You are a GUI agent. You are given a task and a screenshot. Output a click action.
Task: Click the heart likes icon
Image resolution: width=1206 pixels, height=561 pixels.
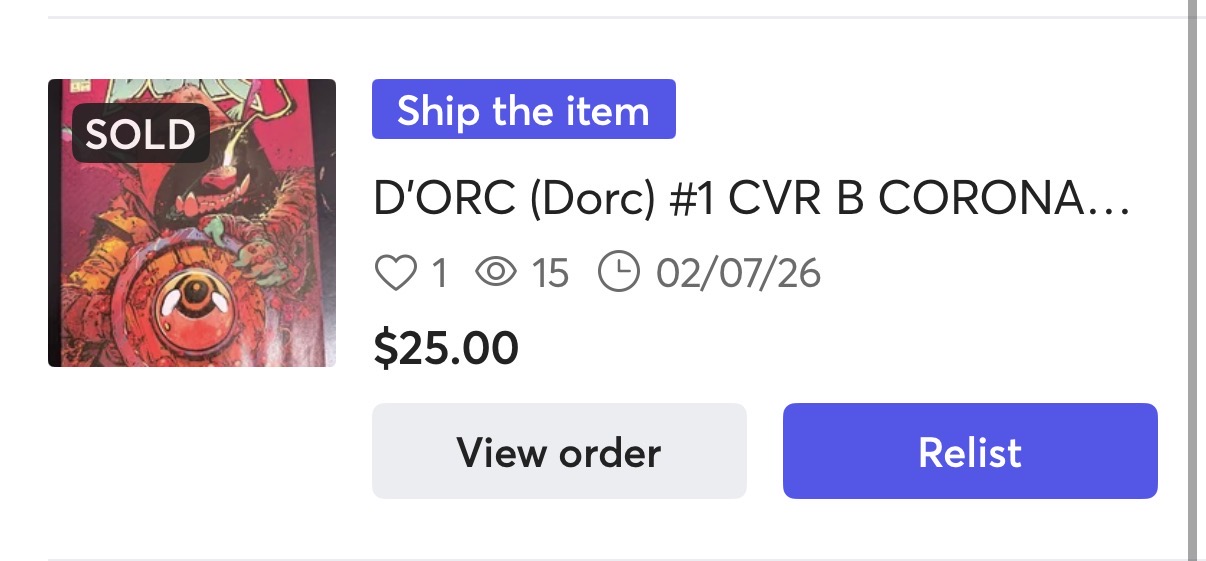(395, 273)
